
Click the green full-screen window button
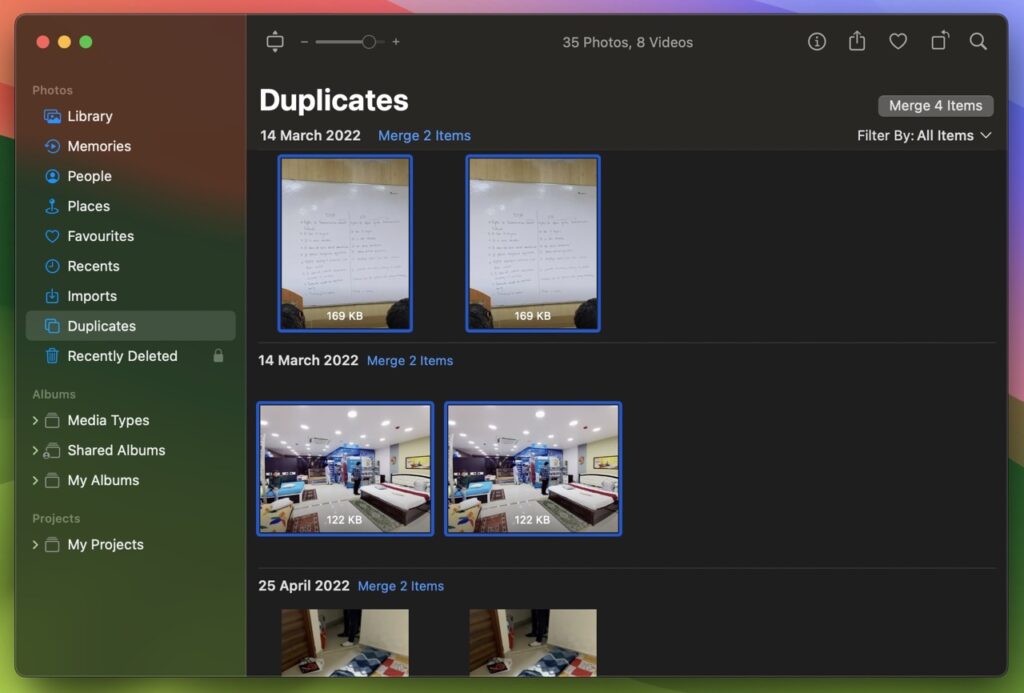coord(86,42)
